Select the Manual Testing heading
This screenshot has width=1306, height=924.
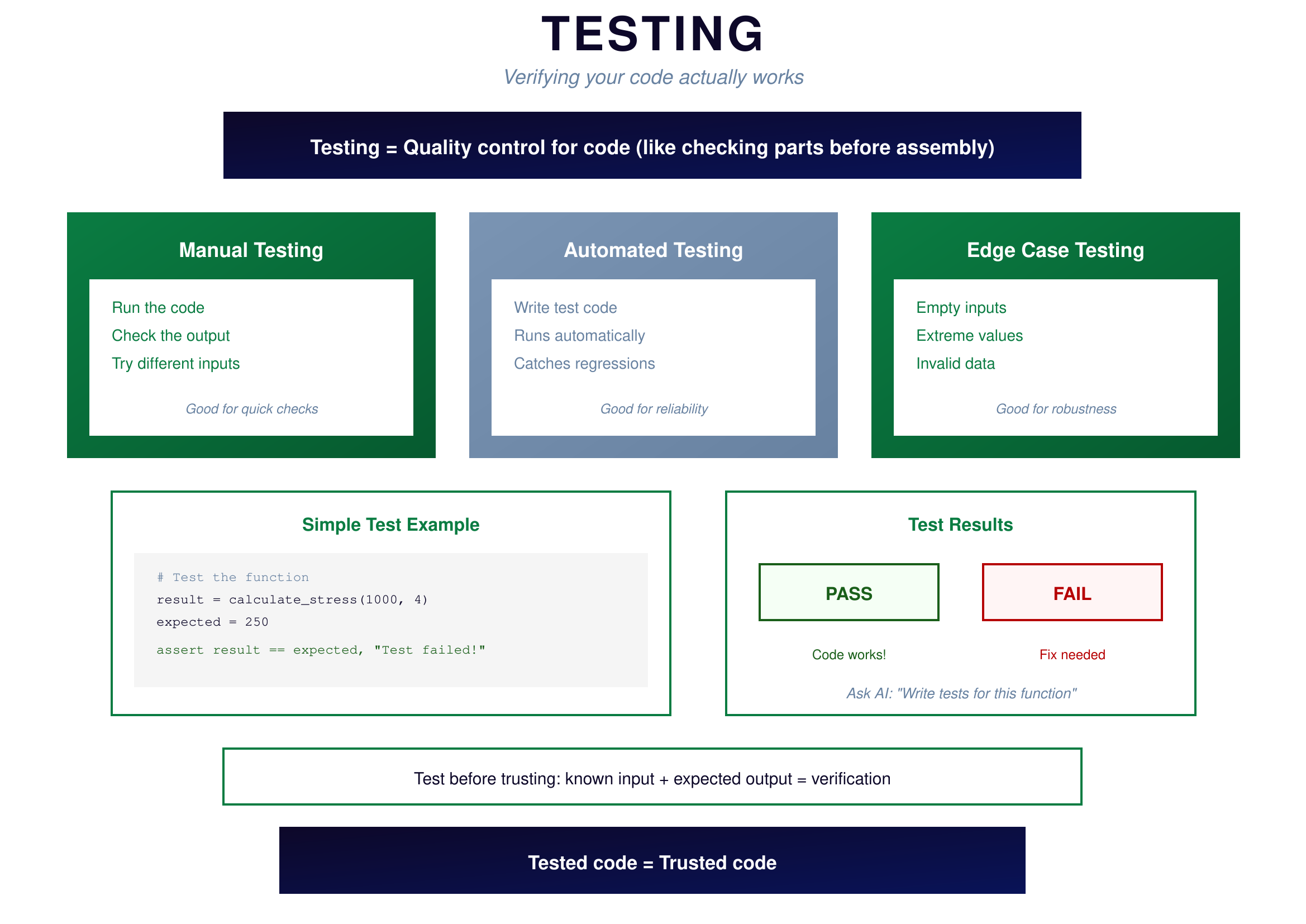click(251, 250)
